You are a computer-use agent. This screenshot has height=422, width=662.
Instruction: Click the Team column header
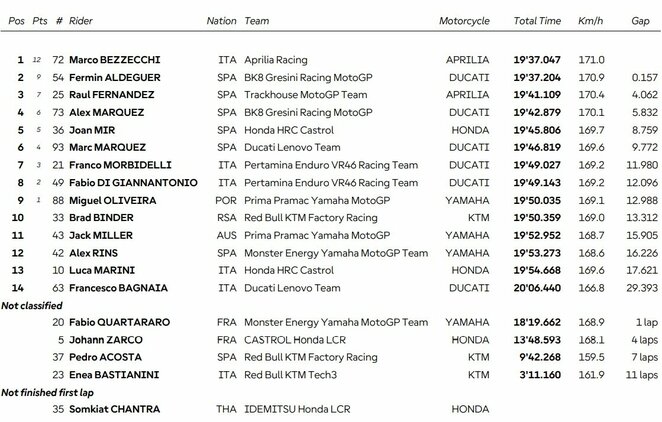[x=257, y=20]
